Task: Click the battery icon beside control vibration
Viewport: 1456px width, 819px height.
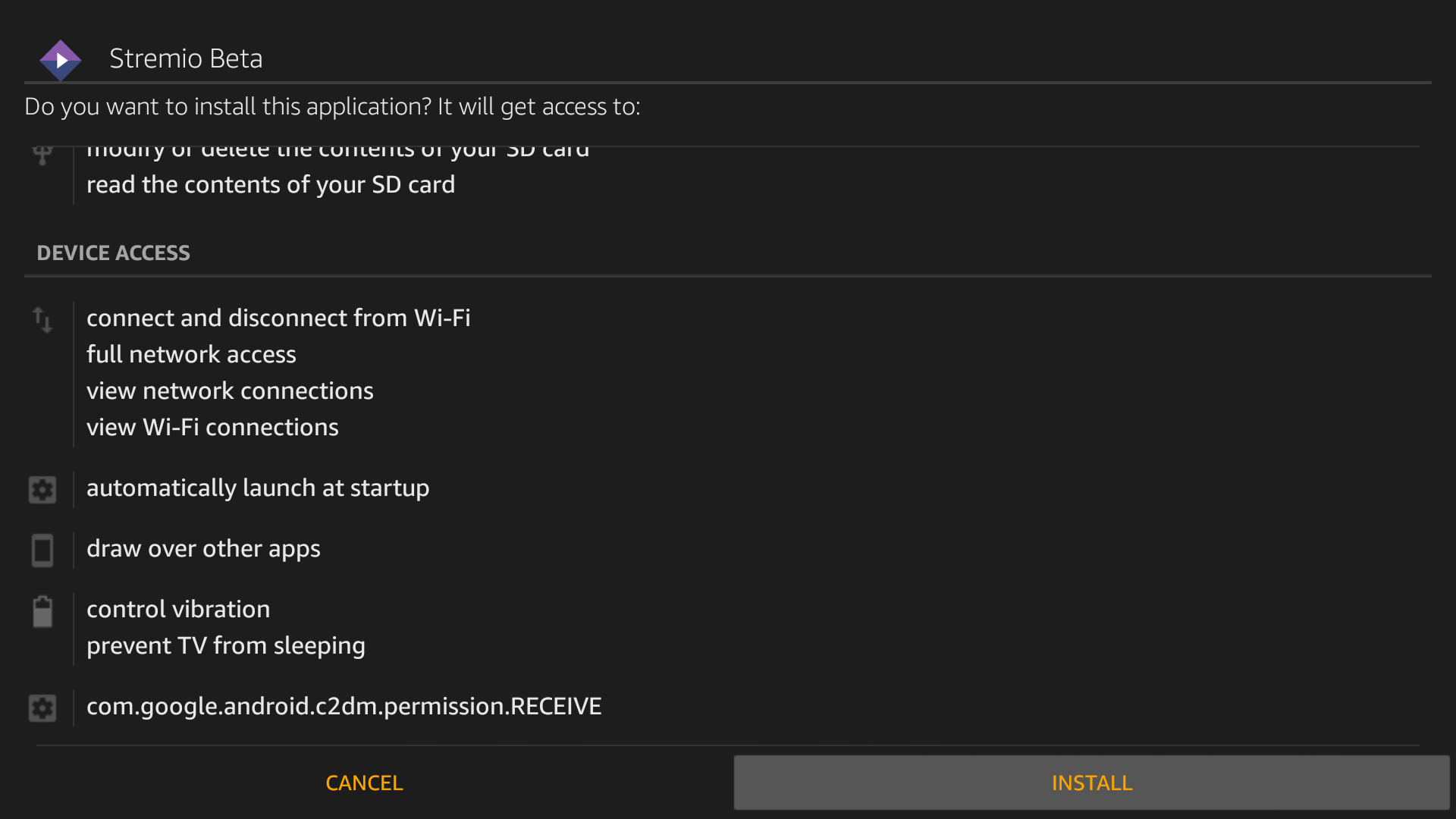Action: (x=42, y=611)
